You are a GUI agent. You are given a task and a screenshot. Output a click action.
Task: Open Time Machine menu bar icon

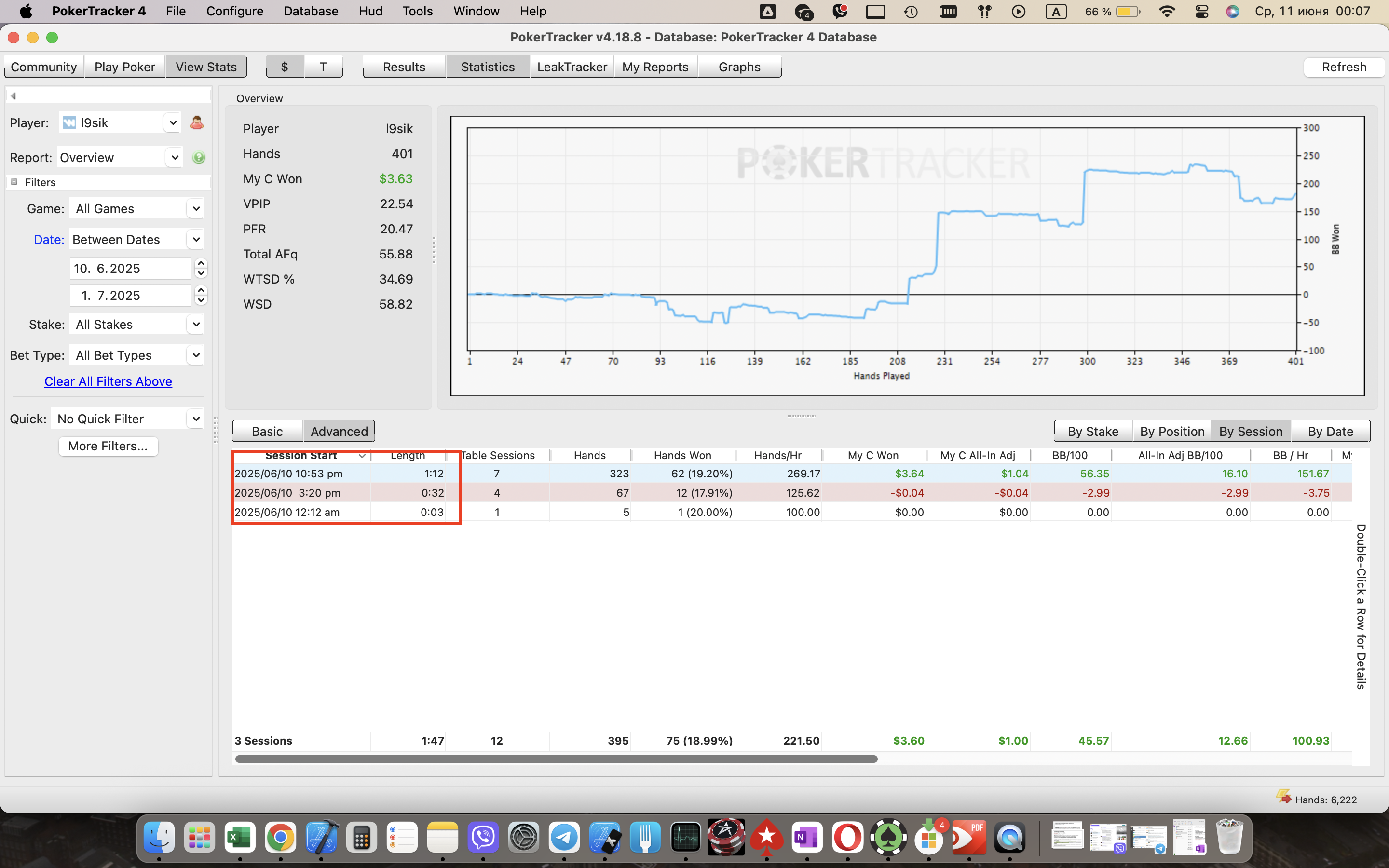(911, 11)
